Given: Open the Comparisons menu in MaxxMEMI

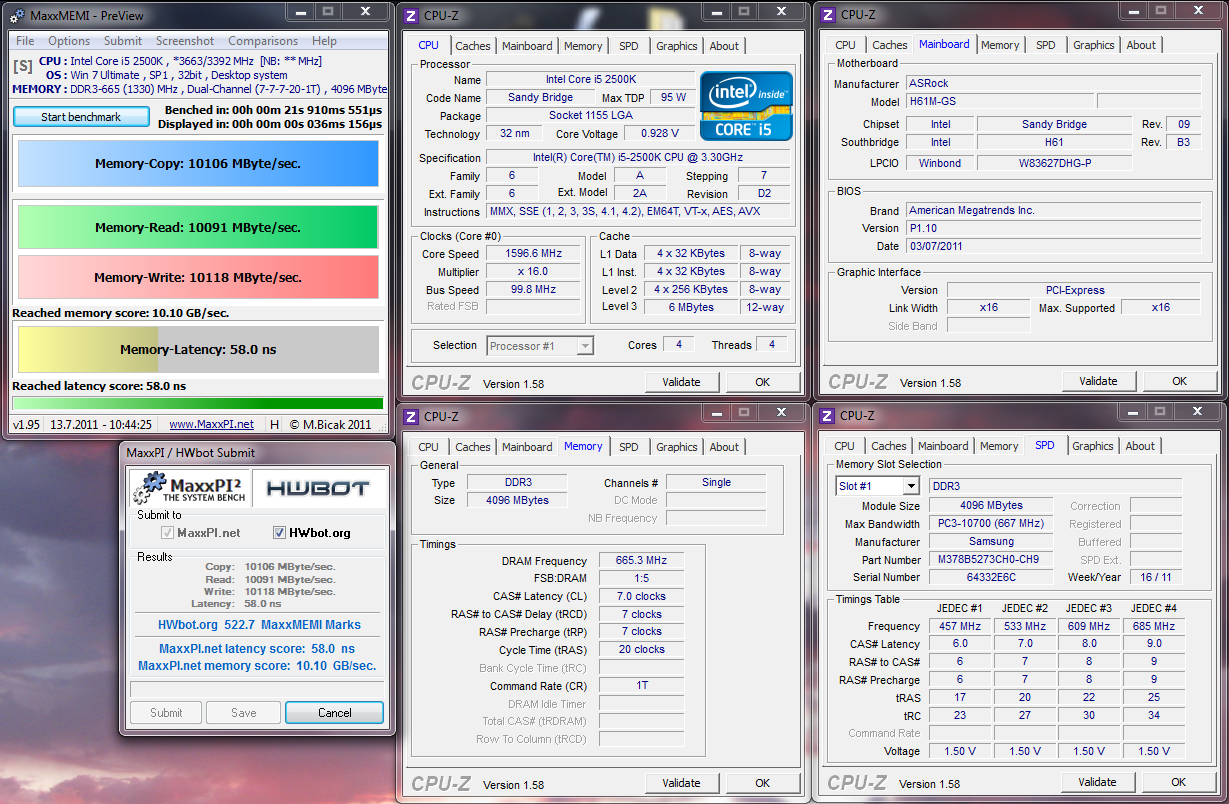Looking at the screenshot, I should coord(263,41).
